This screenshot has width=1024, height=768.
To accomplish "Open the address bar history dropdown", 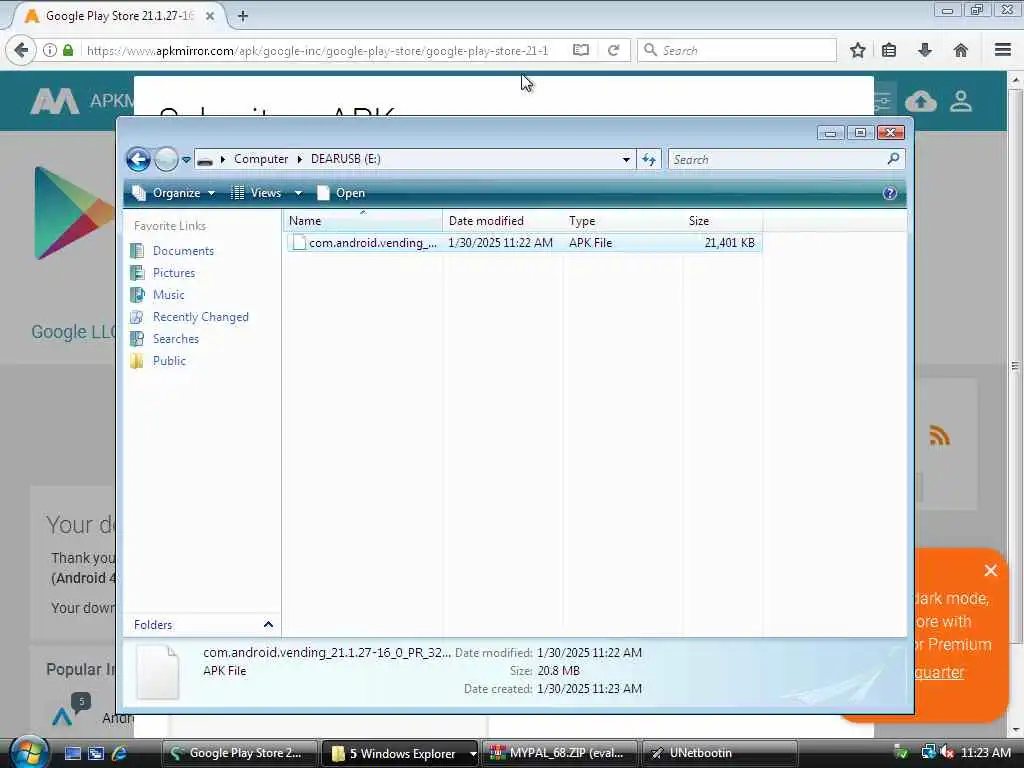I will (x=626, y=159).
